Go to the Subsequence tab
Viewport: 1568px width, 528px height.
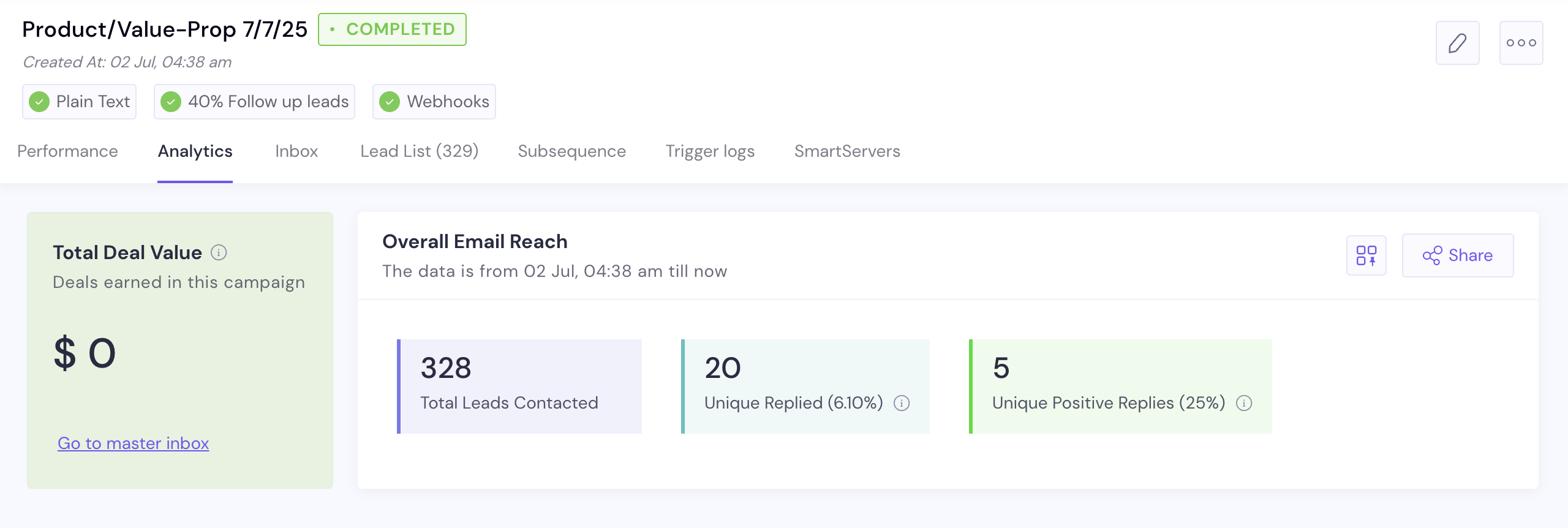[x=571, y=151]
